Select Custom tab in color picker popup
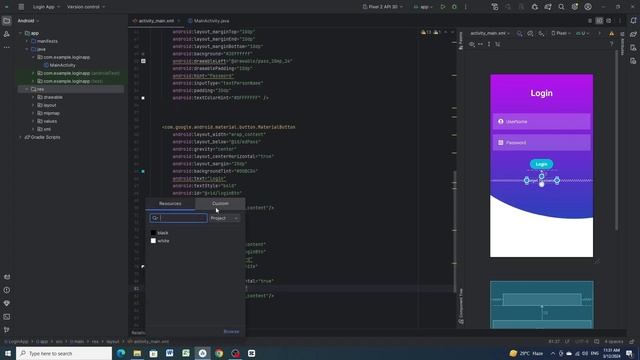 point(220,204)
